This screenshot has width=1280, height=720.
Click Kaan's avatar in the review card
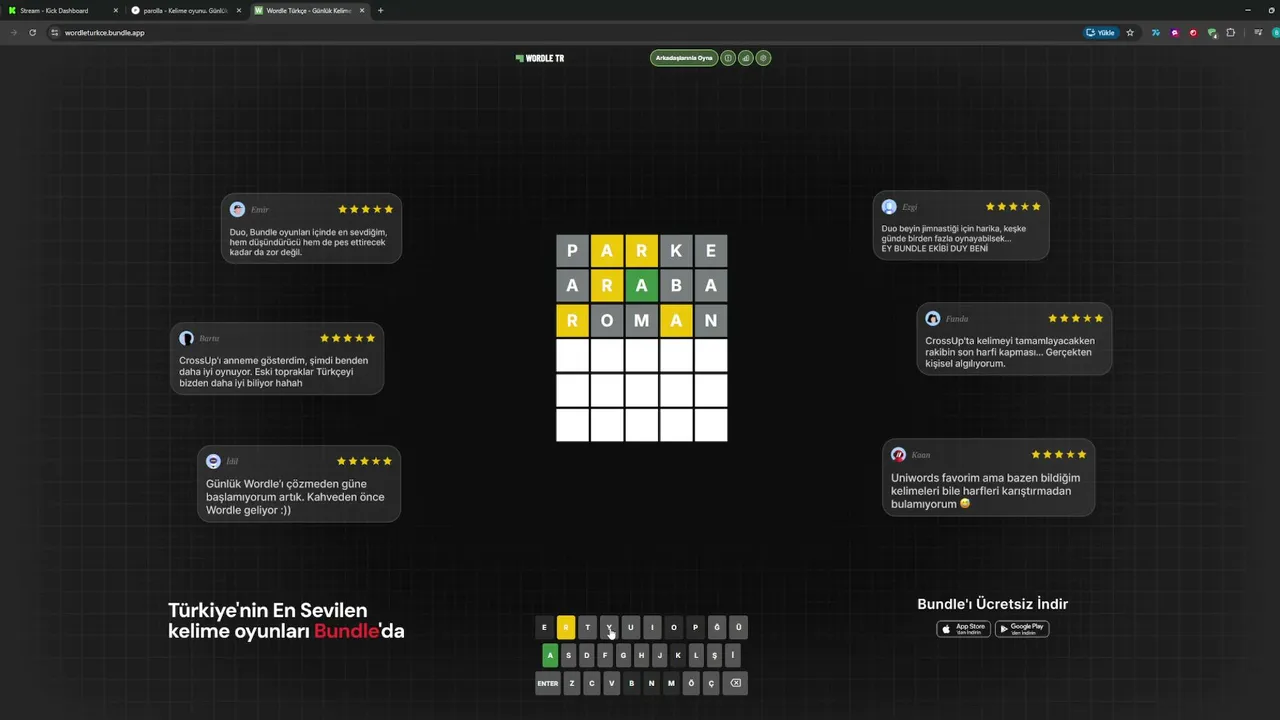[x=899, y=455]
